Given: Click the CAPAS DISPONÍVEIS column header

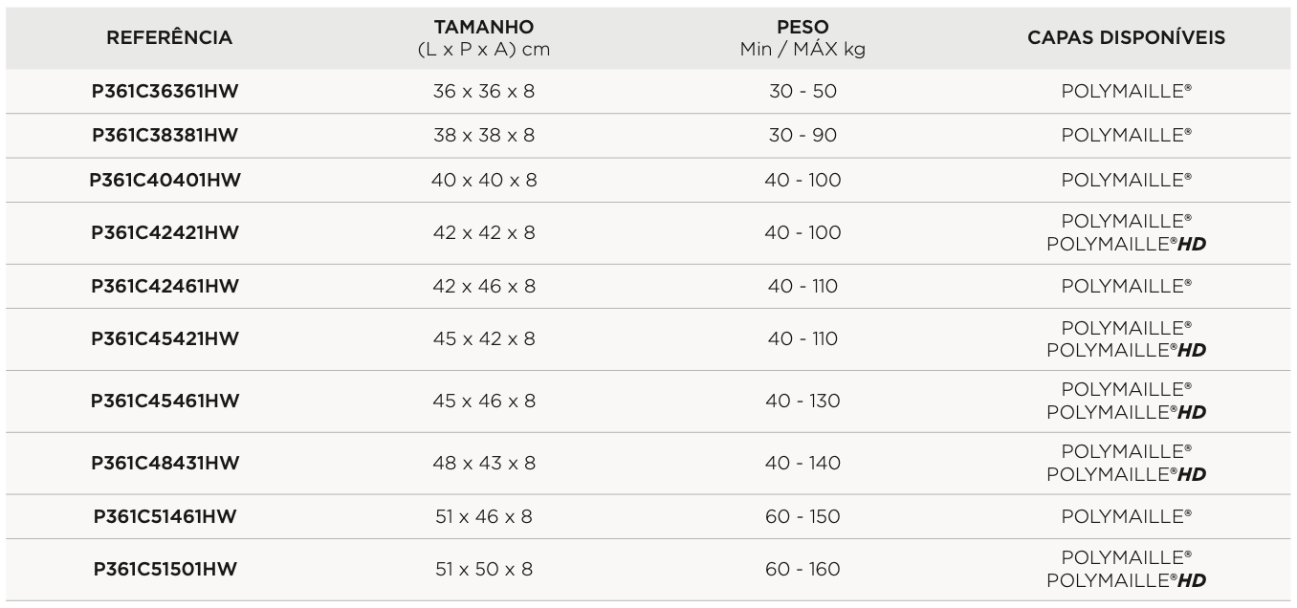Looking at the screenshot, I should pos(1126,38).
